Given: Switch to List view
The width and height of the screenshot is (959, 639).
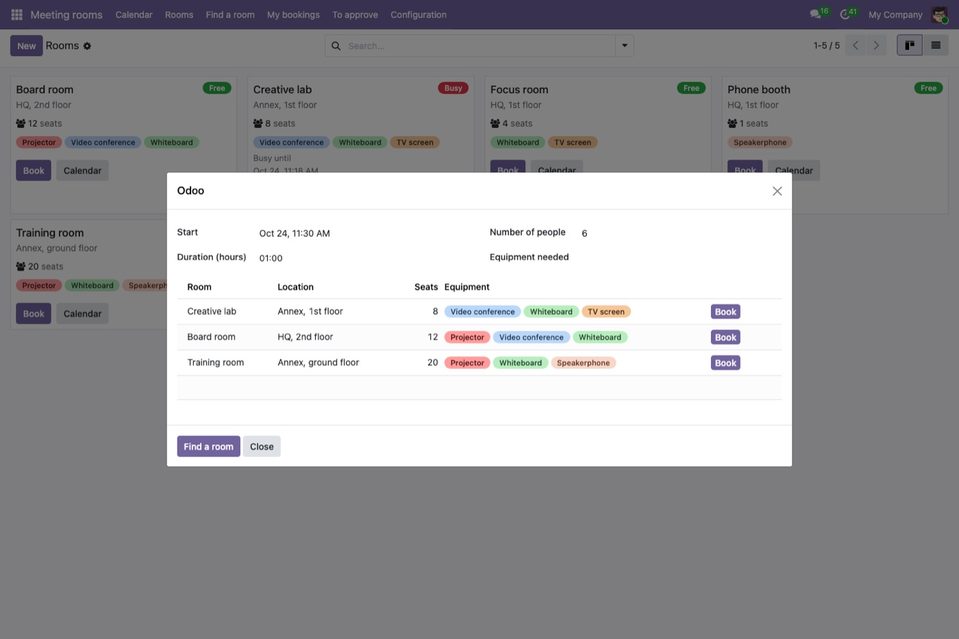Looking at the screenshot, I should [936, 45].
